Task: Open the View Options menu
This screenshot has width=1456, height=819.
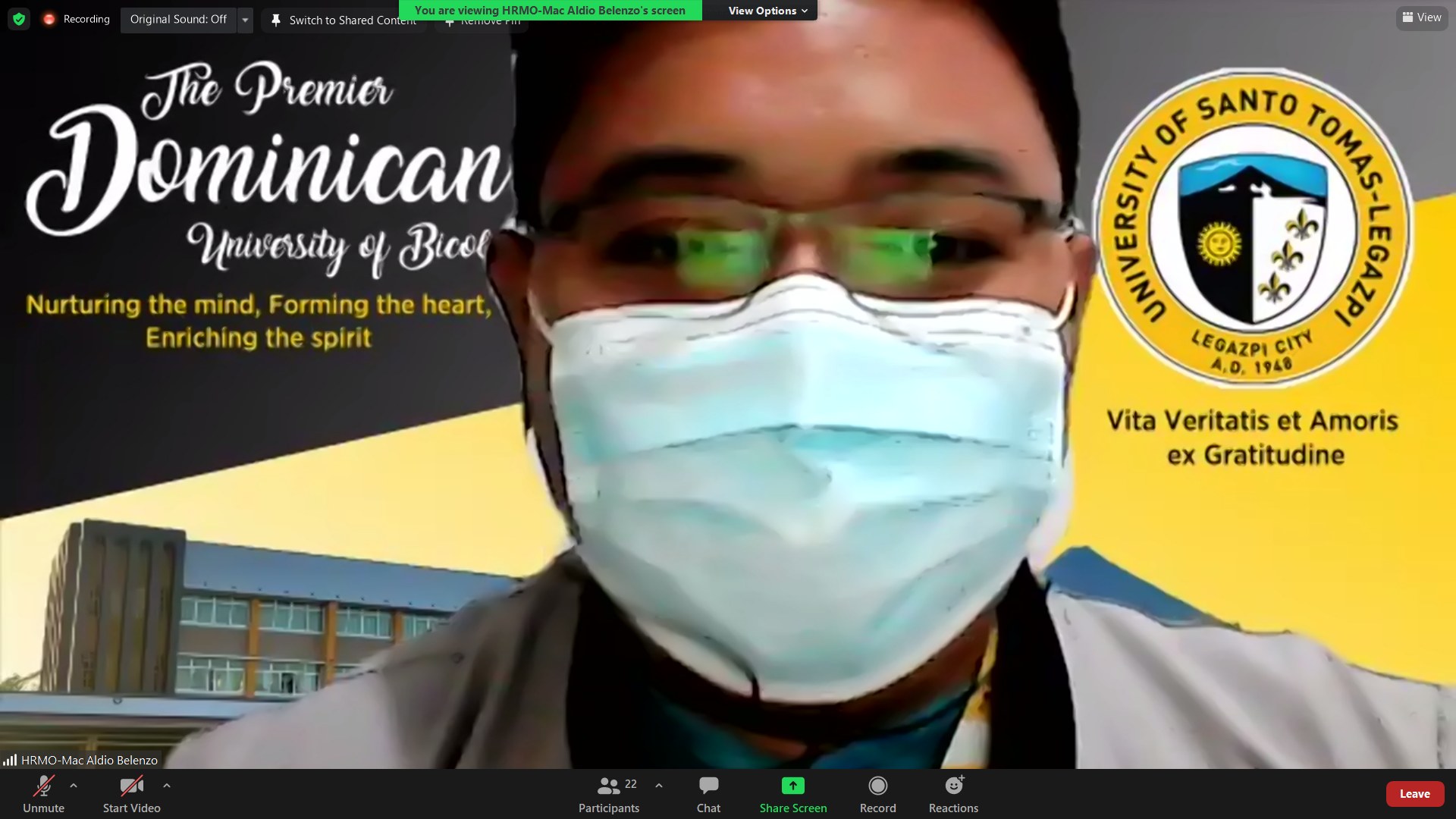Action: point(767,11)
